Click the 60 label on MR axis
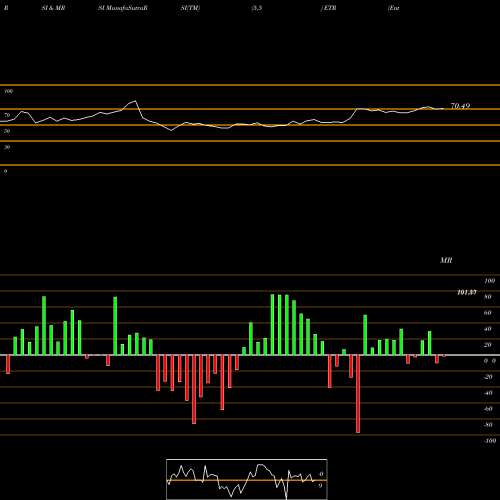 [488, 313]
